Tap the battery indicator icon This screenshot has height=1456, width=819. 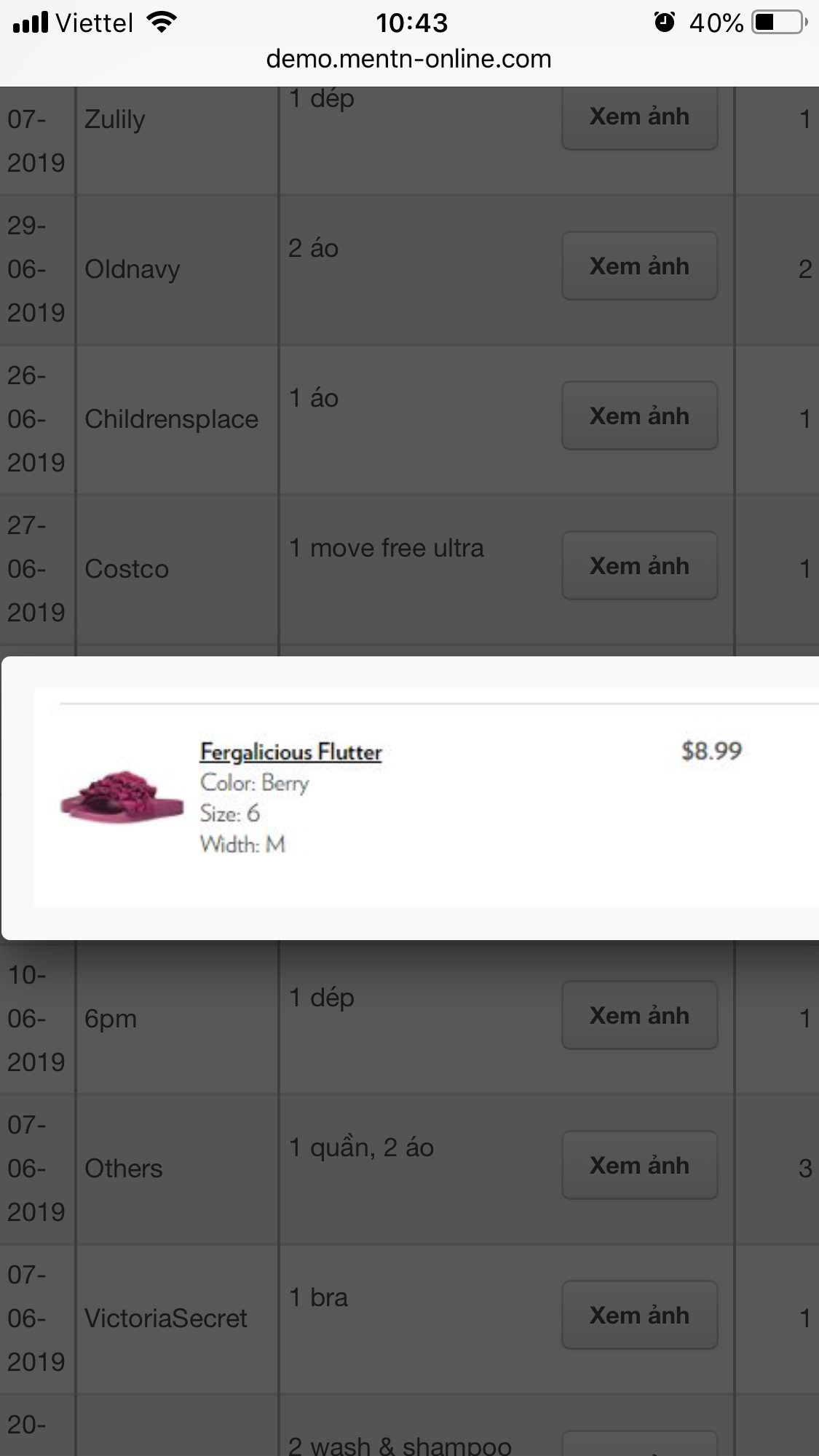pos(779,23)
